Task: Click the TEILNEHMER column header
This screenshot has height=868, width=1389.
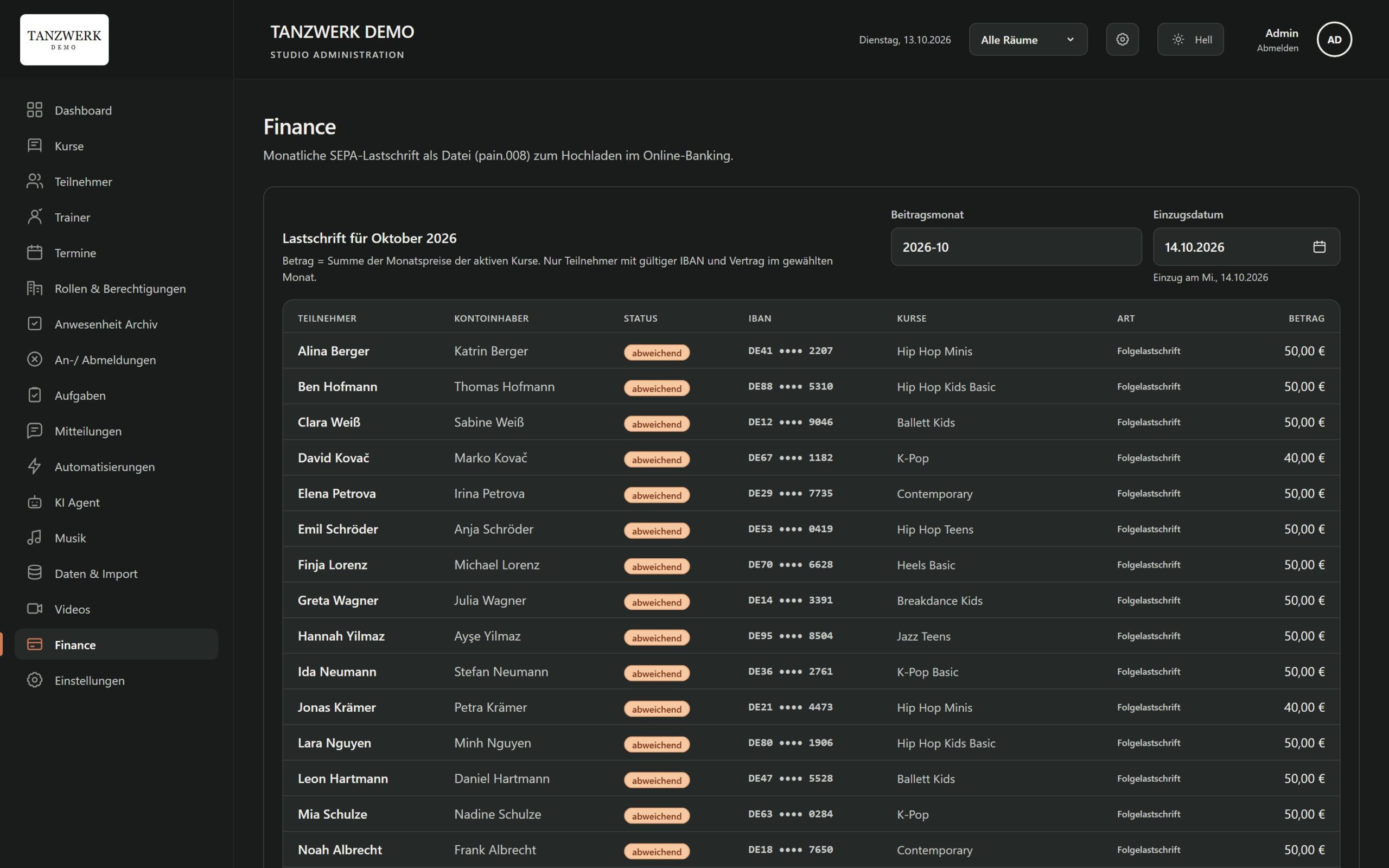Action: tap(327, 318)
